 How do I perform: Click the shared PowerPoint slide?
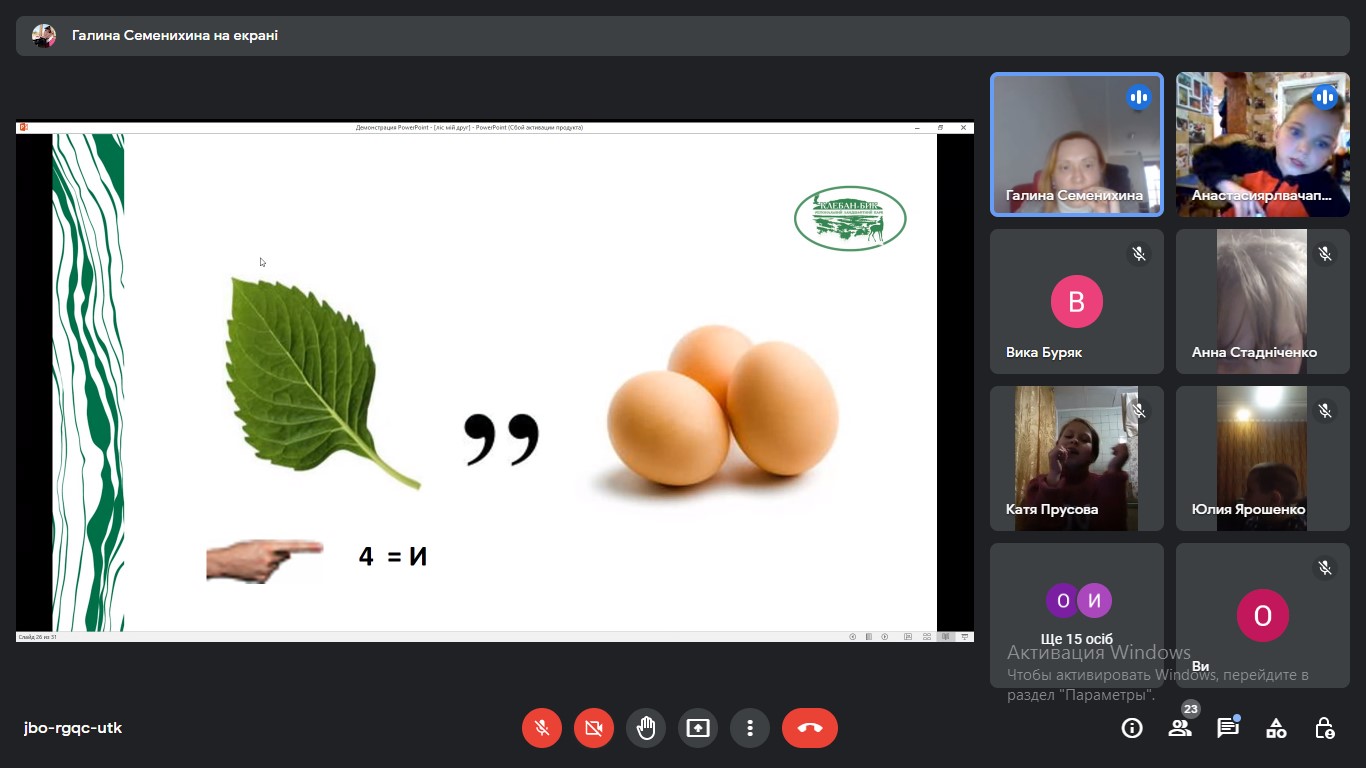click(494, 382)
